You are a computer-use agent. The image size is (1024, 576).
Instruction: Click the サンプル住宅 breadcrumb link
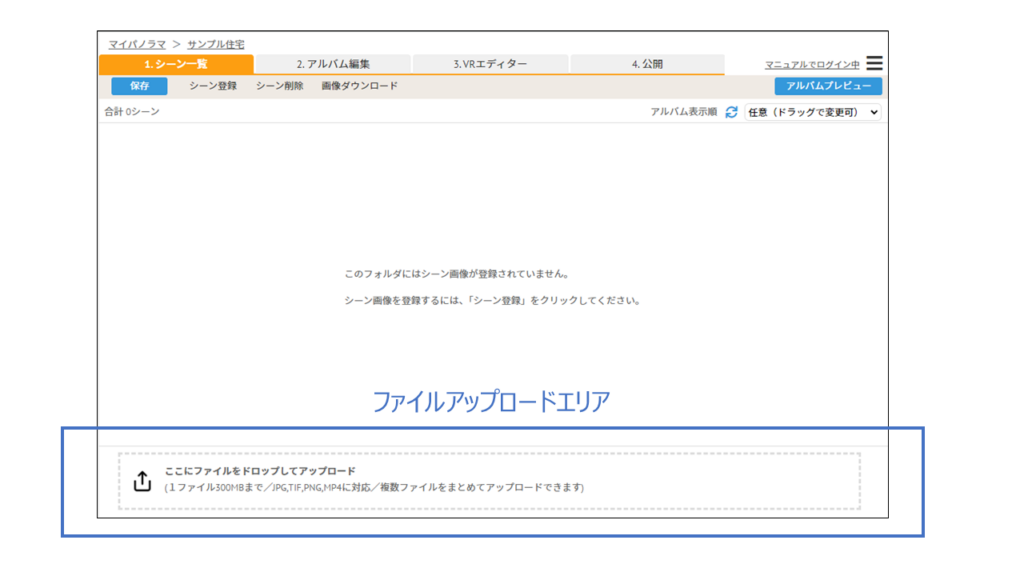[215, 44]
